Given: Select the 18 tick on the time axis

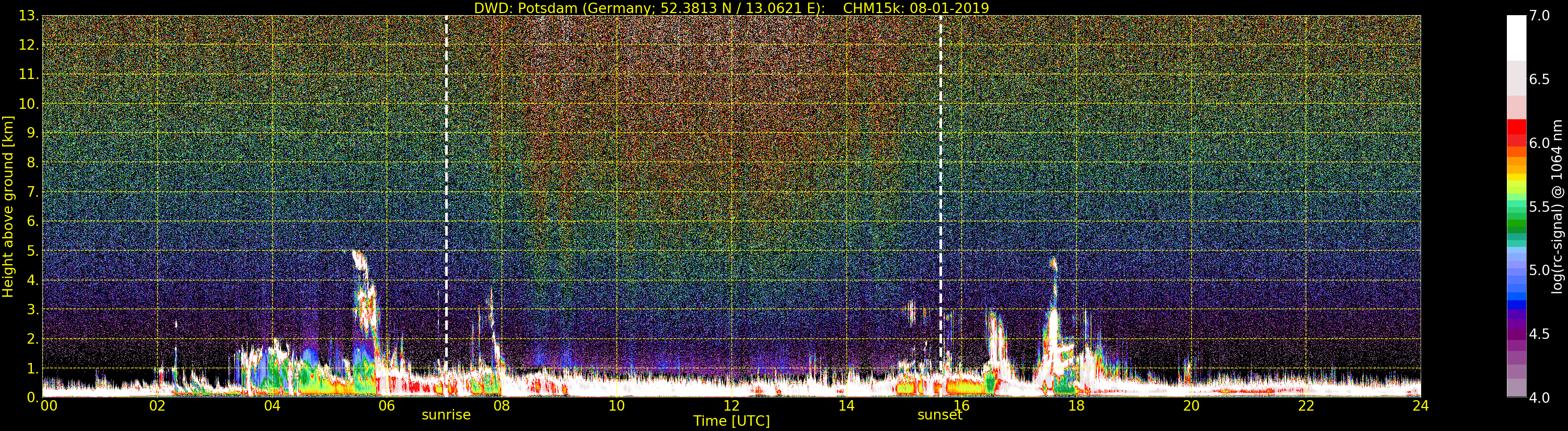Looking at the screenshot, I should tap(1076, 405).
